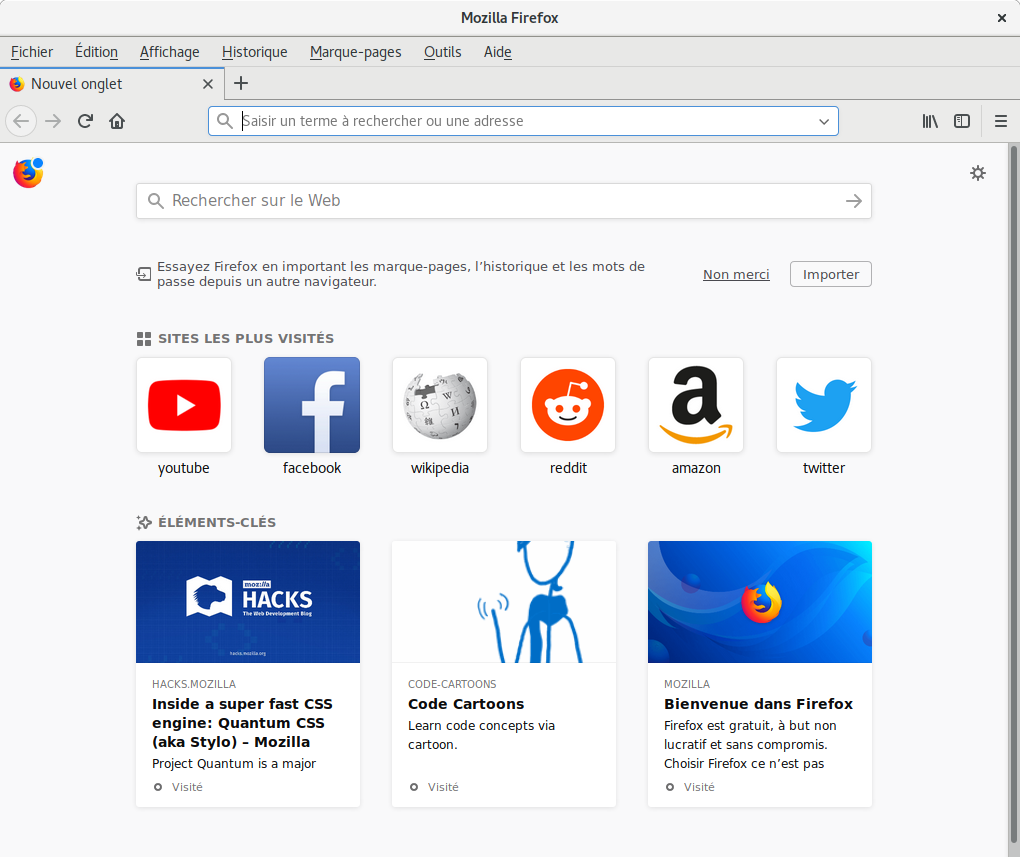Open the Outils menu

tap(442, 52)
